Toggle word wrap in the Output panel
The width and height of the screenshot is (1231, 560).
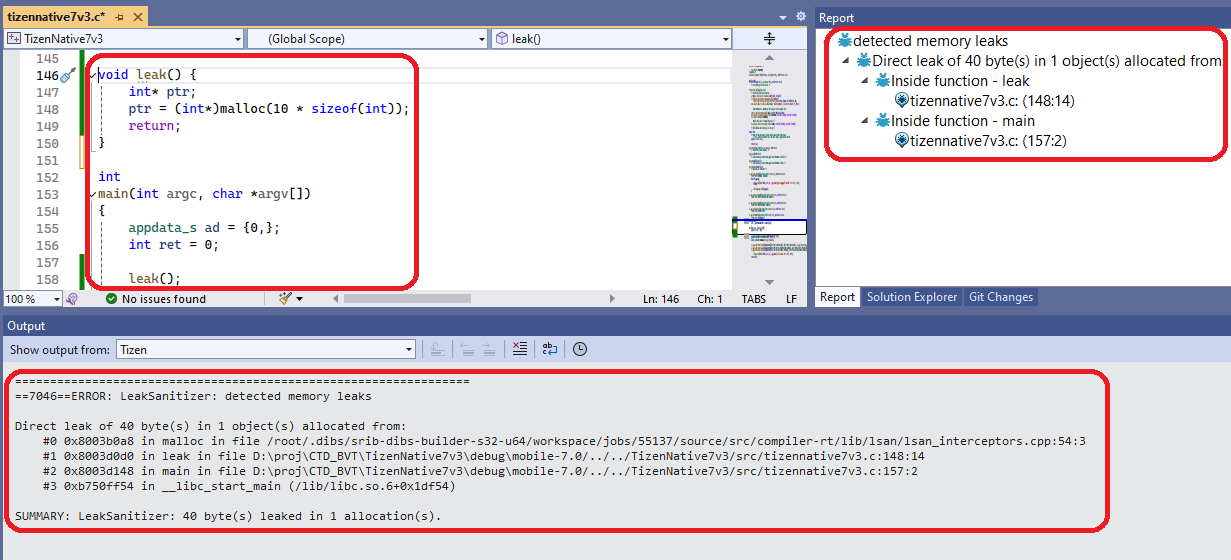pyautogui.click(x=549, y=349)
